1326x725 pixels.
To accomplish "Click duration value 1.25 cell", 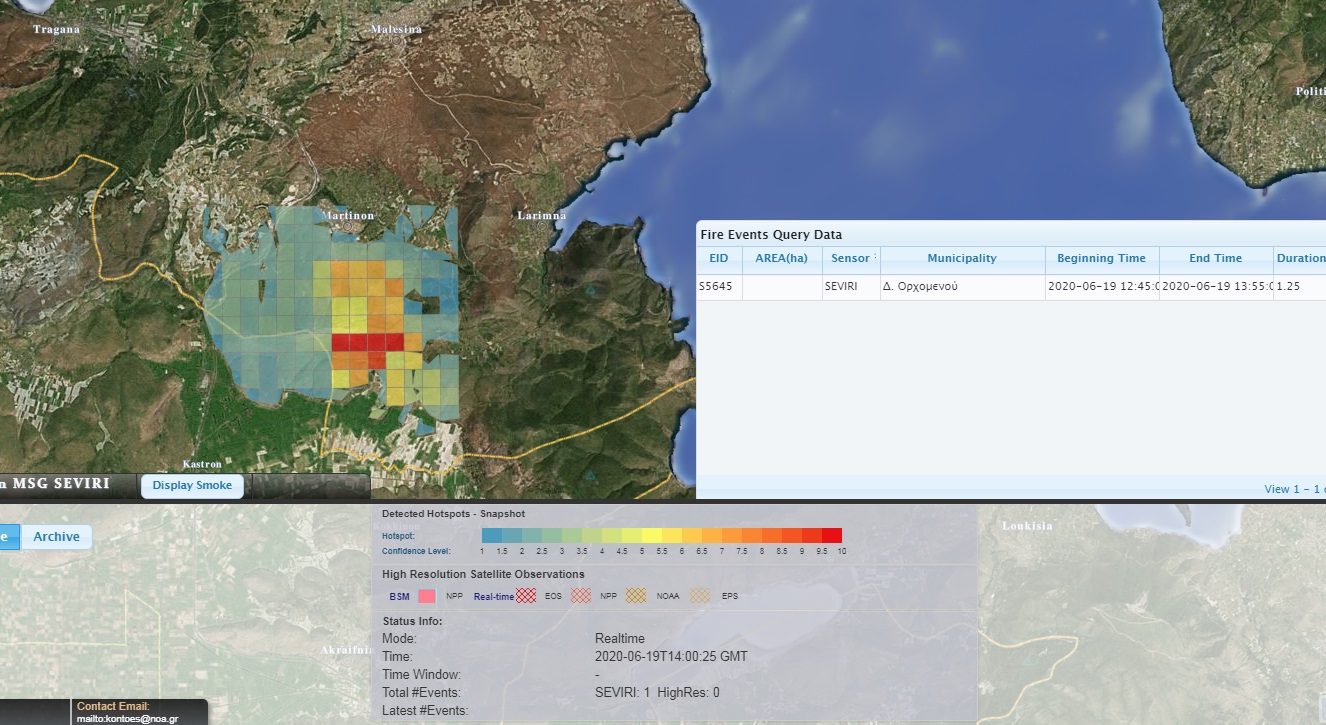I will tap(1300, 287).
